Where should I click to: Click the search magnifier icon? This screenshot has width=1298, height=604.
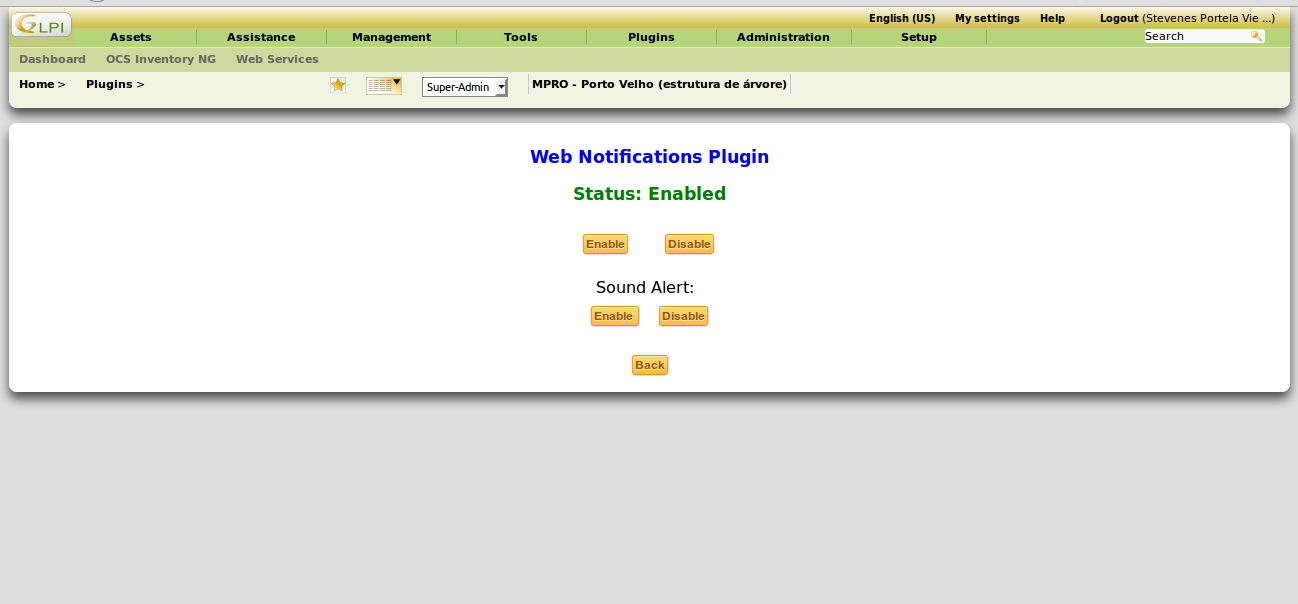point(1256,36)
